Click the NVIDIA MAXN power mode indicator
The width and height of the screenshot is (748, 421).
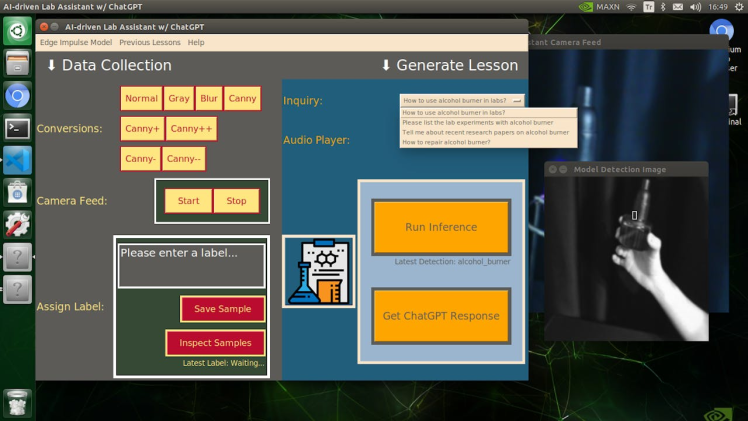599,7
